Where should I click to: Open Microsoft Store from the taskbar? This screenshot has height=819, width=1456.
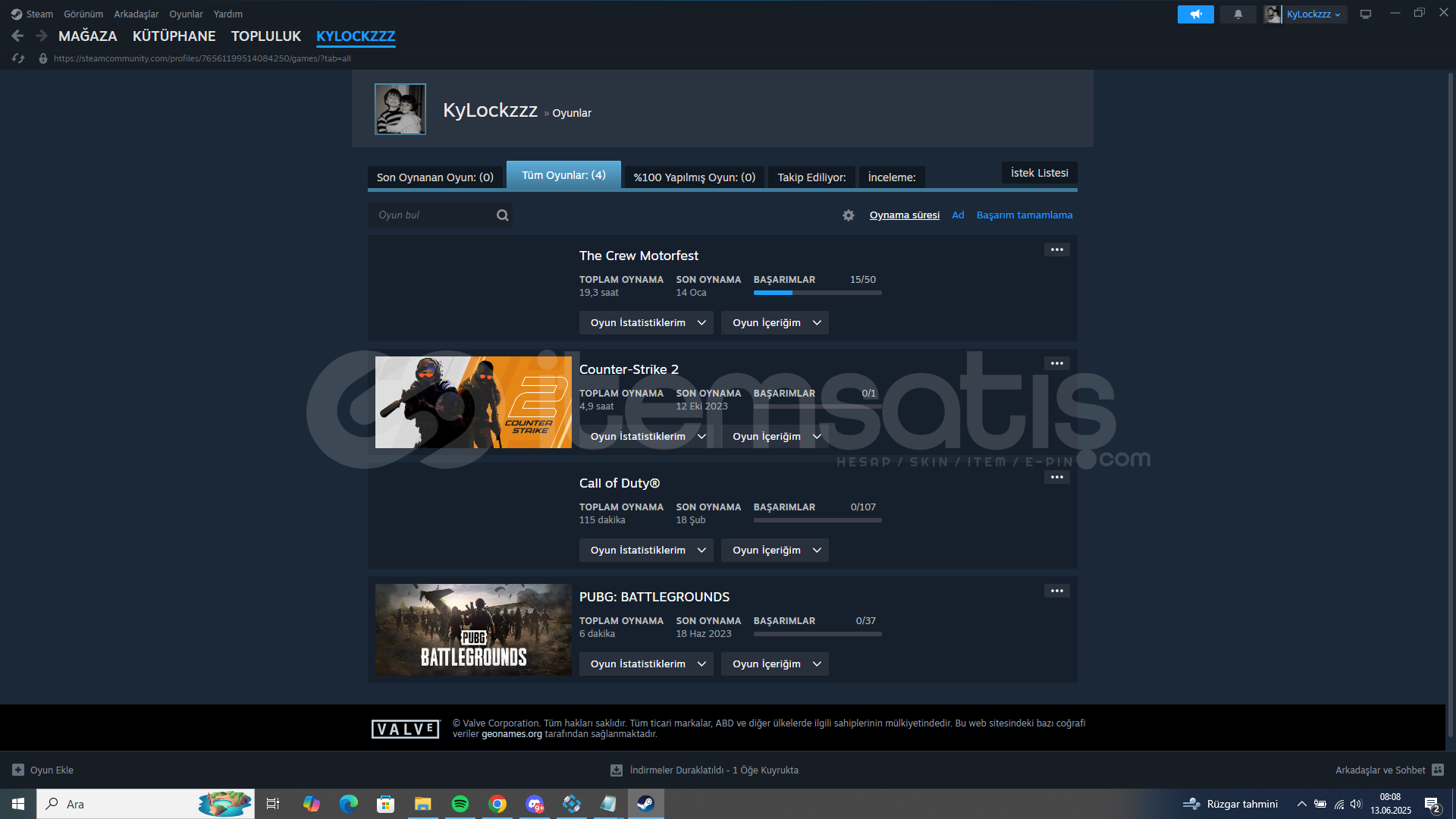point(386,804)
